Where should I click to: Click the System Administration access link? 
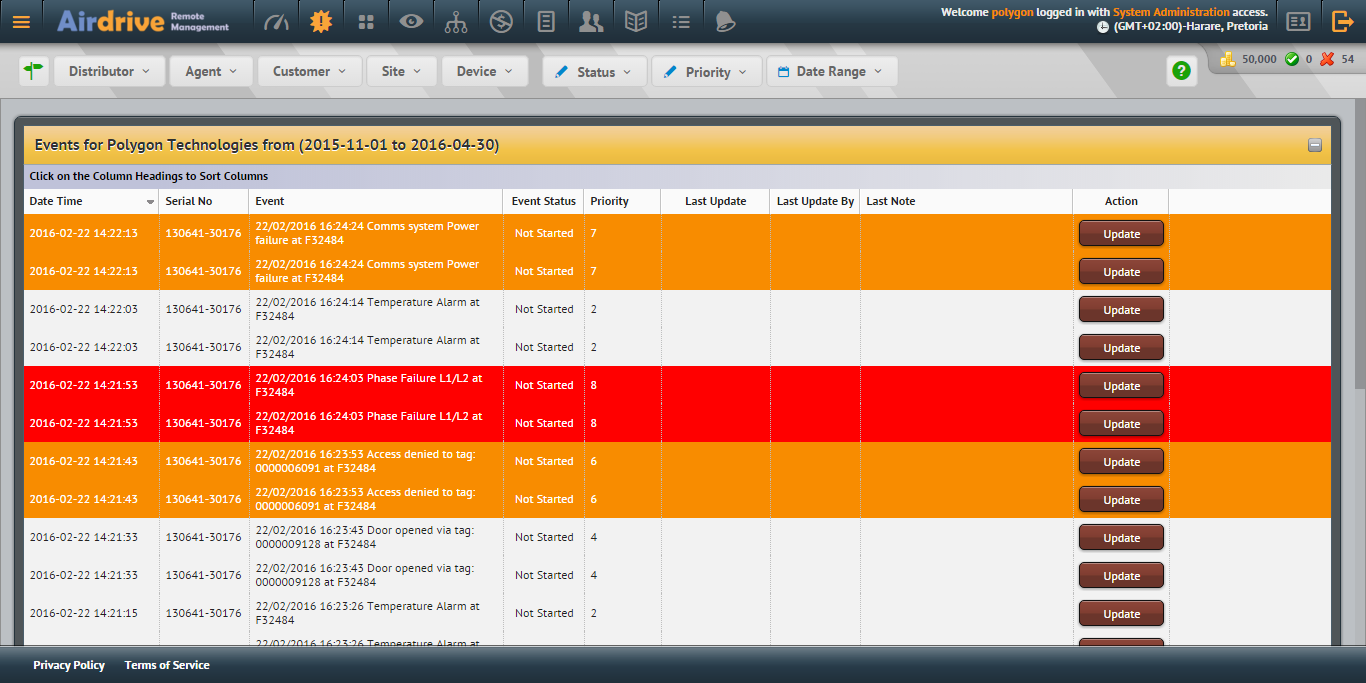point(1170,12)
